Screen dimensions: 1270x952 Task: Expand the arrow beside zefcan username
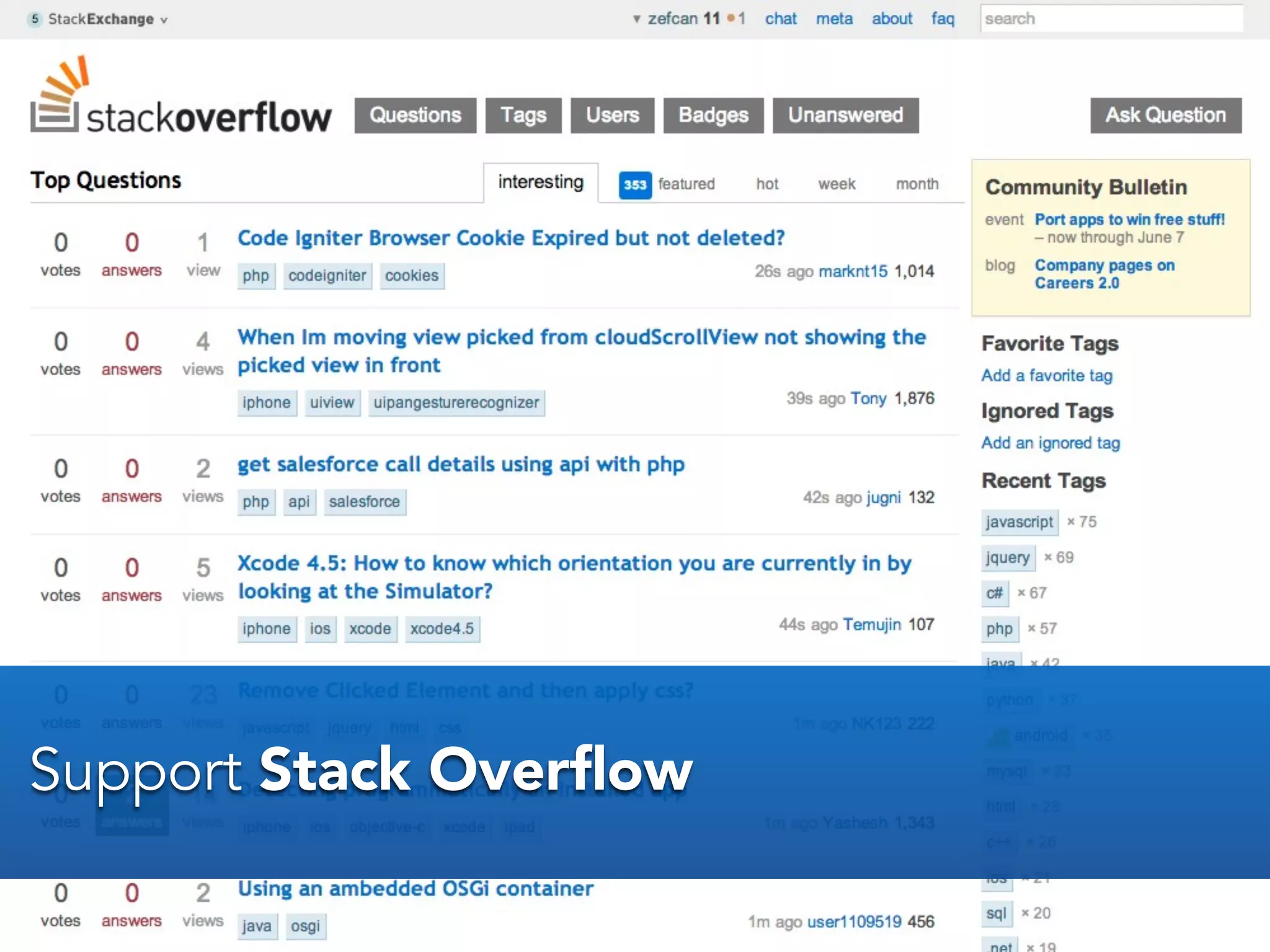tap(636, 19)
